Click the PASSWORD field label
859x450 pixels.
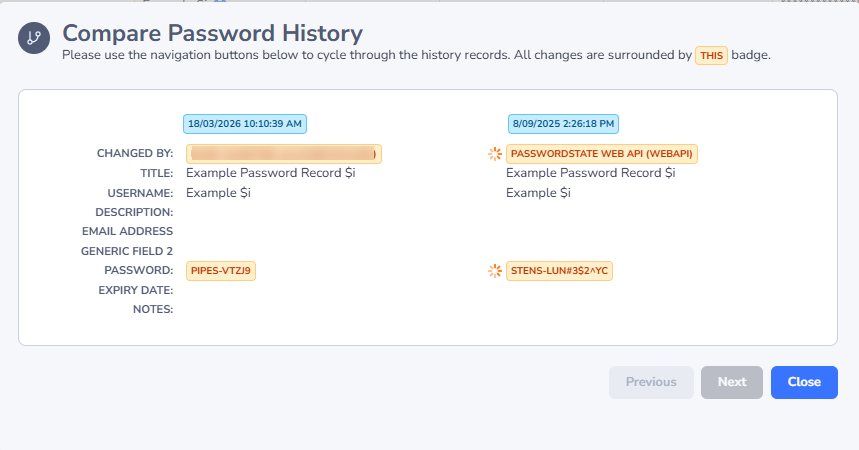click(139, 271)
